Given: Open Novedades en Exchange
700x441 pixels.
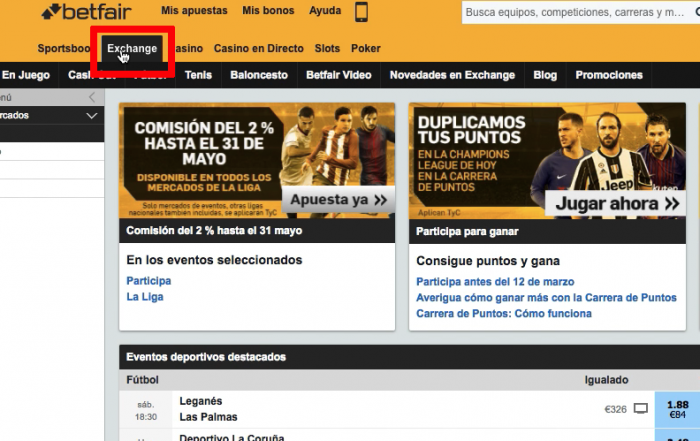Looking at the screenshot, I should 452,75.
